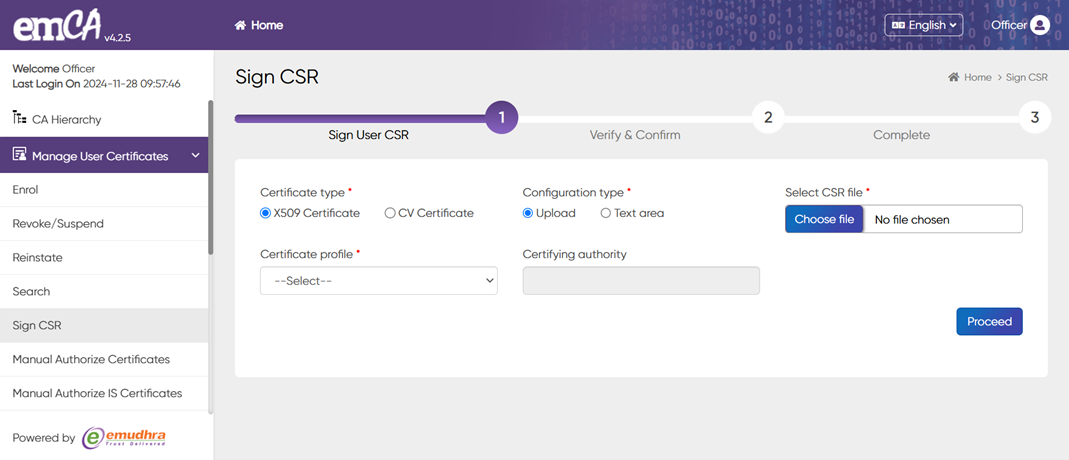1069x460 pixels.
Task: Click the eMudhra logo in footer
Action: coord(124,438)
